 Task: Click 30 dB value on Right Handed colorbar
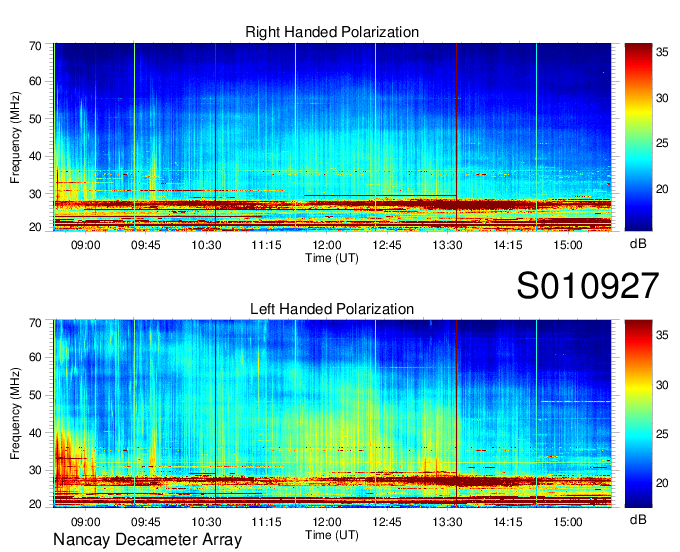click(662, 98)
